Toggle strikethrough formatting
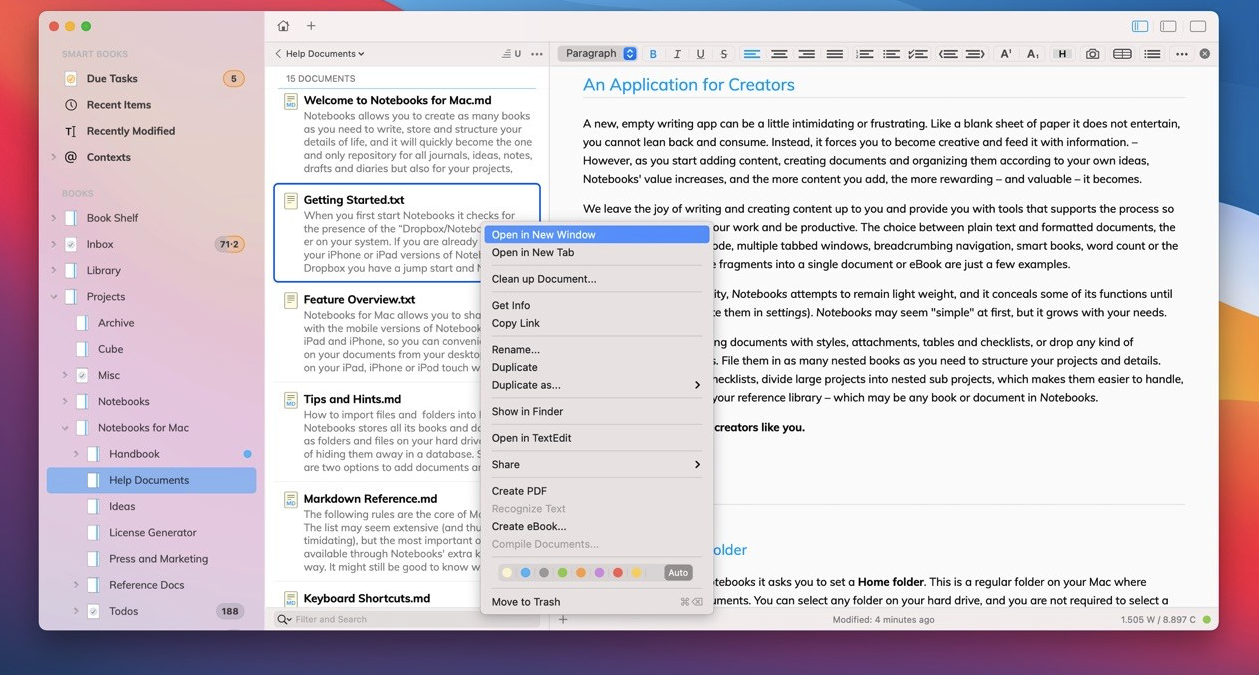 point(724,53)
